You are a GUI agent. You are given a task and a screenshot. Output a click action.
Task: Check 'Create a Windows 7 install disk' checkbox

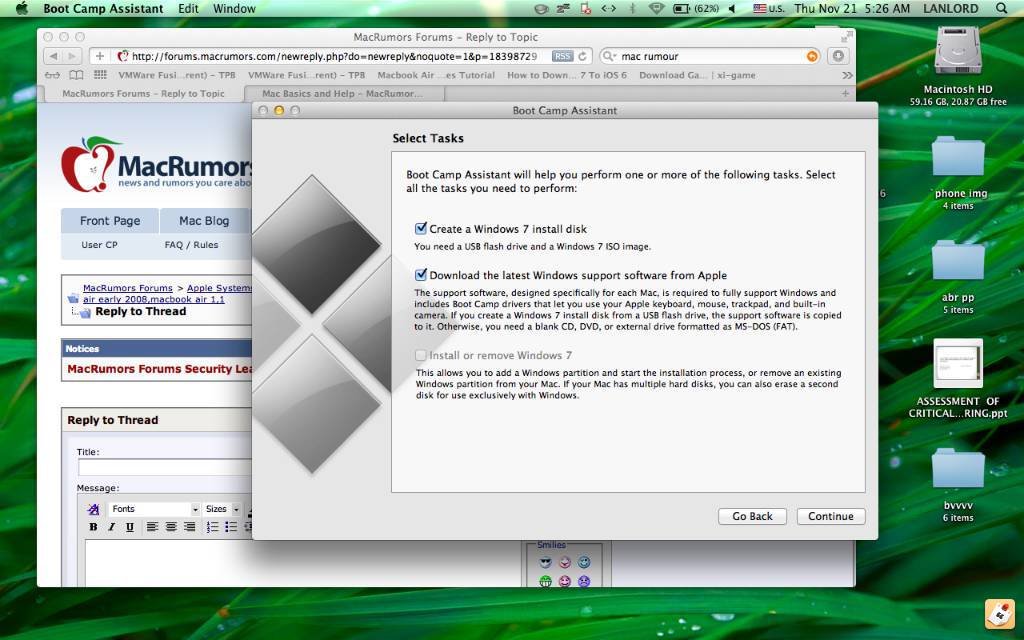(421, 229)
